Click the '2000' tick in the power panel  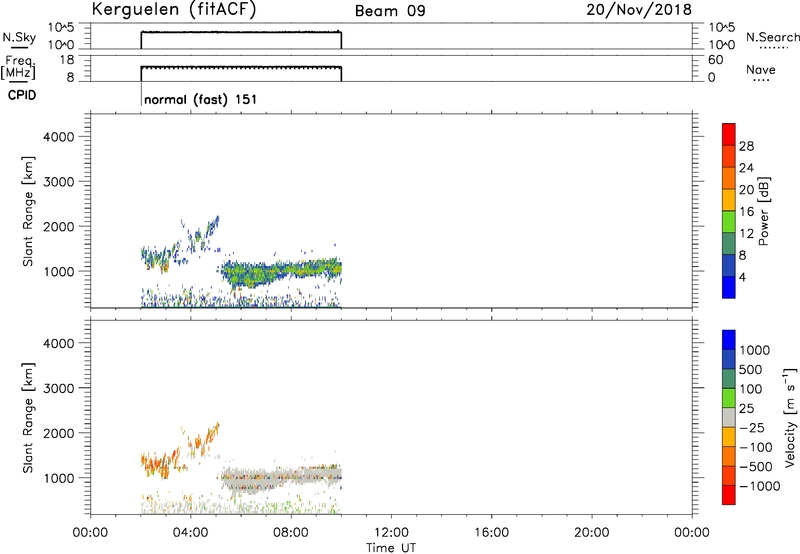click(58, 226)
